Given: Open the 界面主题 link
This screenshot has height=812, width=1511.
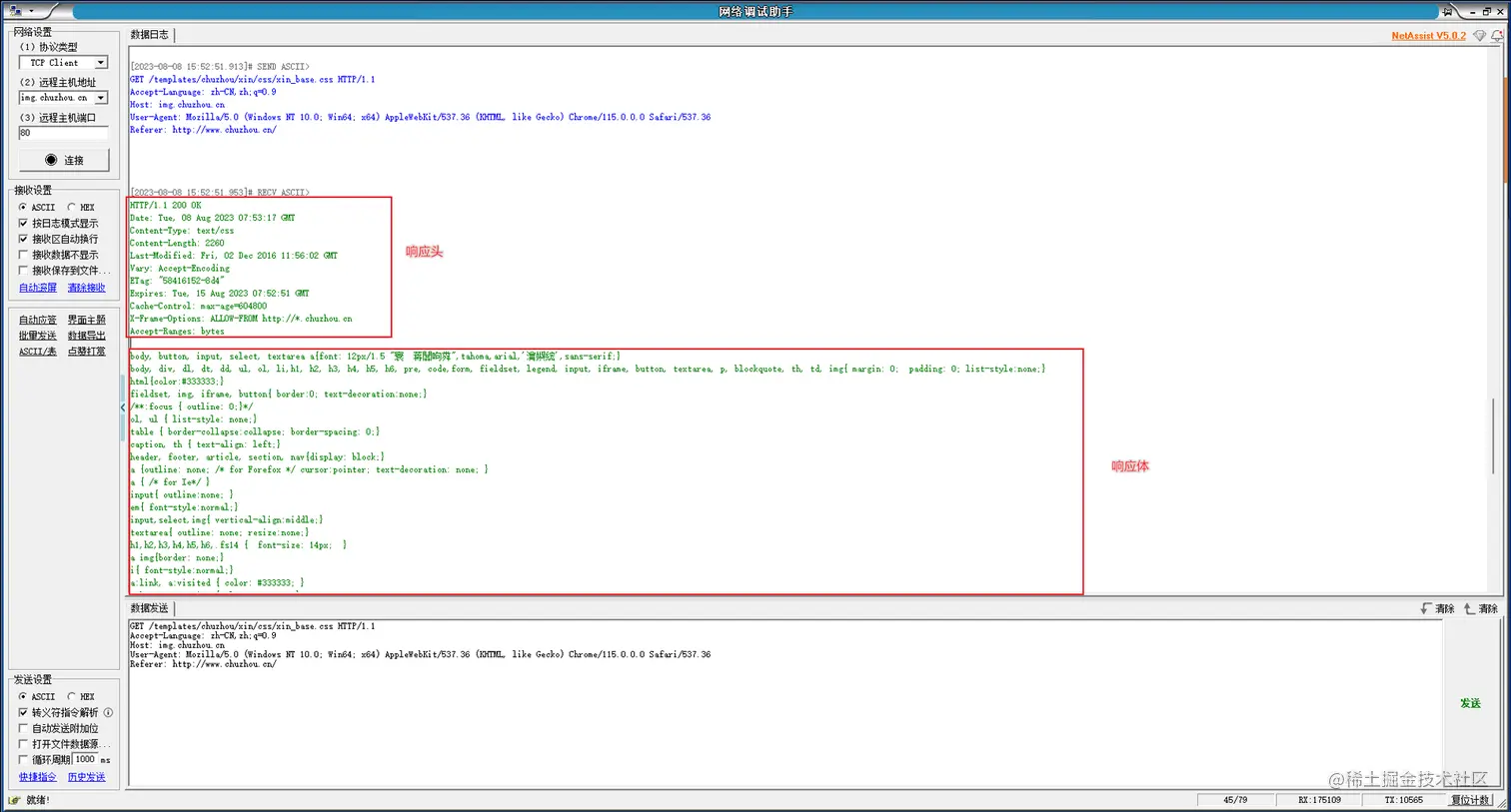Looking at the screenshot, I should [x=86, y=320].
